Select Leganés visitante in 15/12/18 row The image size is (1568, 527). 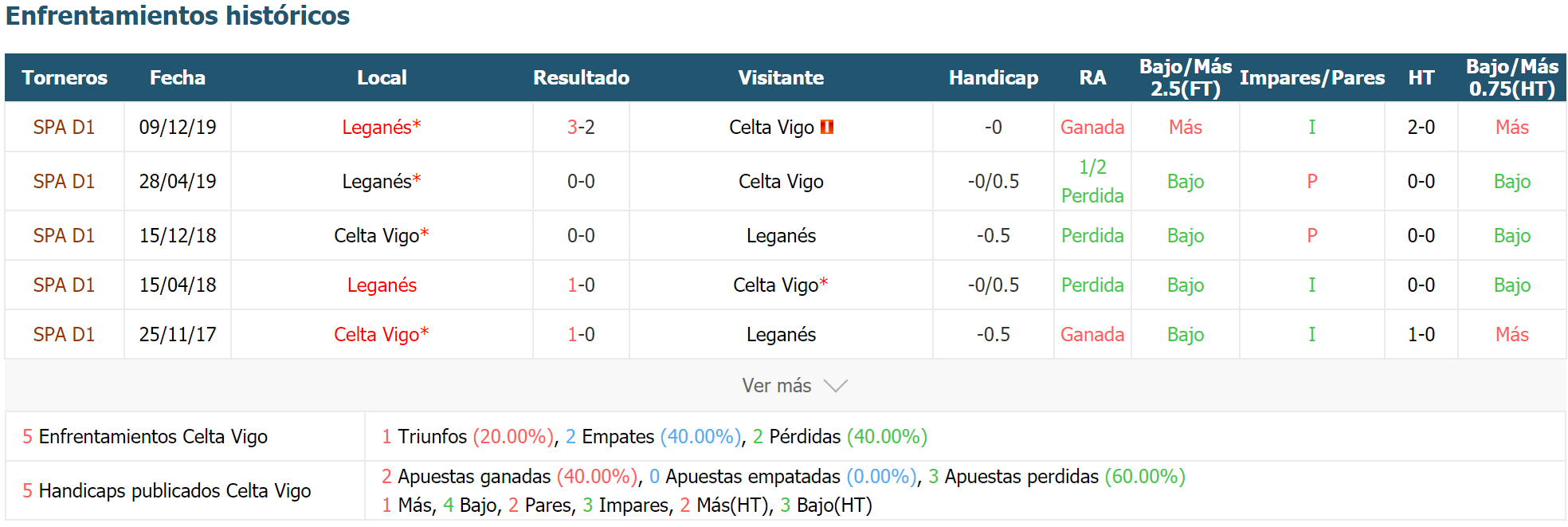pyautogui.click(x=781, y=235)
